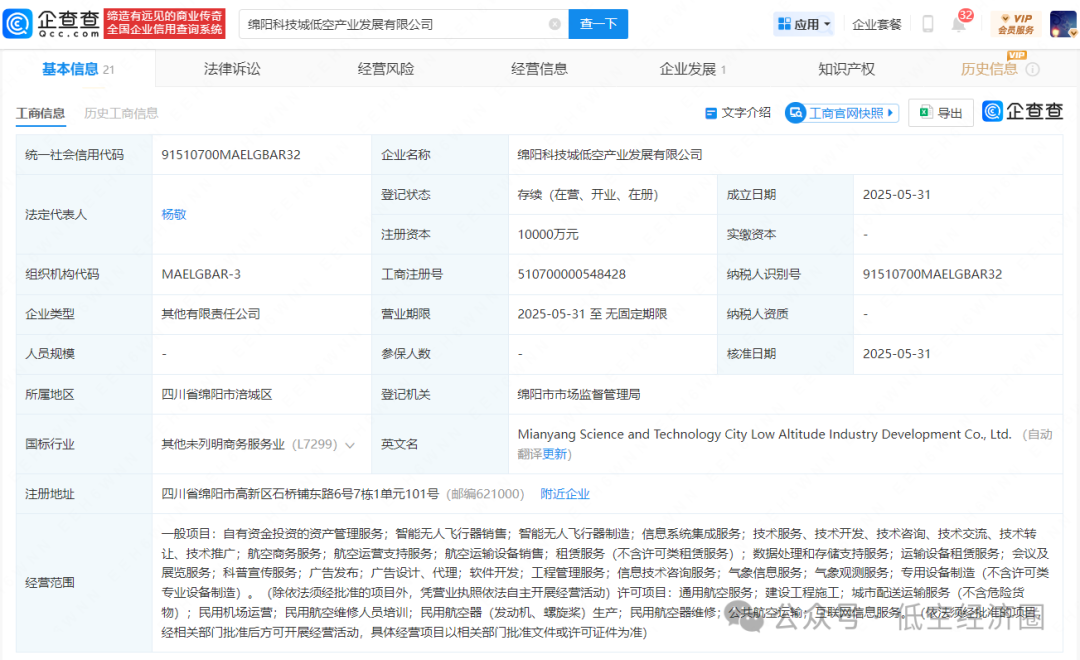1080x660 pixels.
Task: Open legal representative 杨敬 link
Action: coord(174,214)
